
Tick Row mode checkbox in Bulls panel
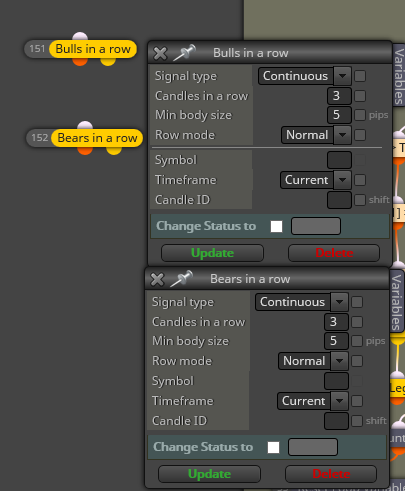pyautogui.click(x=360, y=135)
